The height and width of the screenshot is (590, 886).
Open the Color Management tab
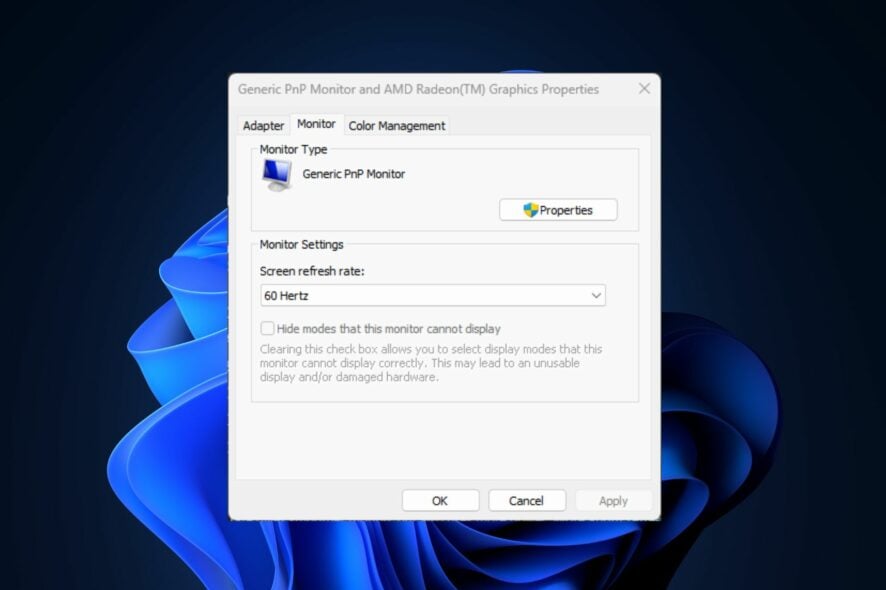tap(397, 125)
